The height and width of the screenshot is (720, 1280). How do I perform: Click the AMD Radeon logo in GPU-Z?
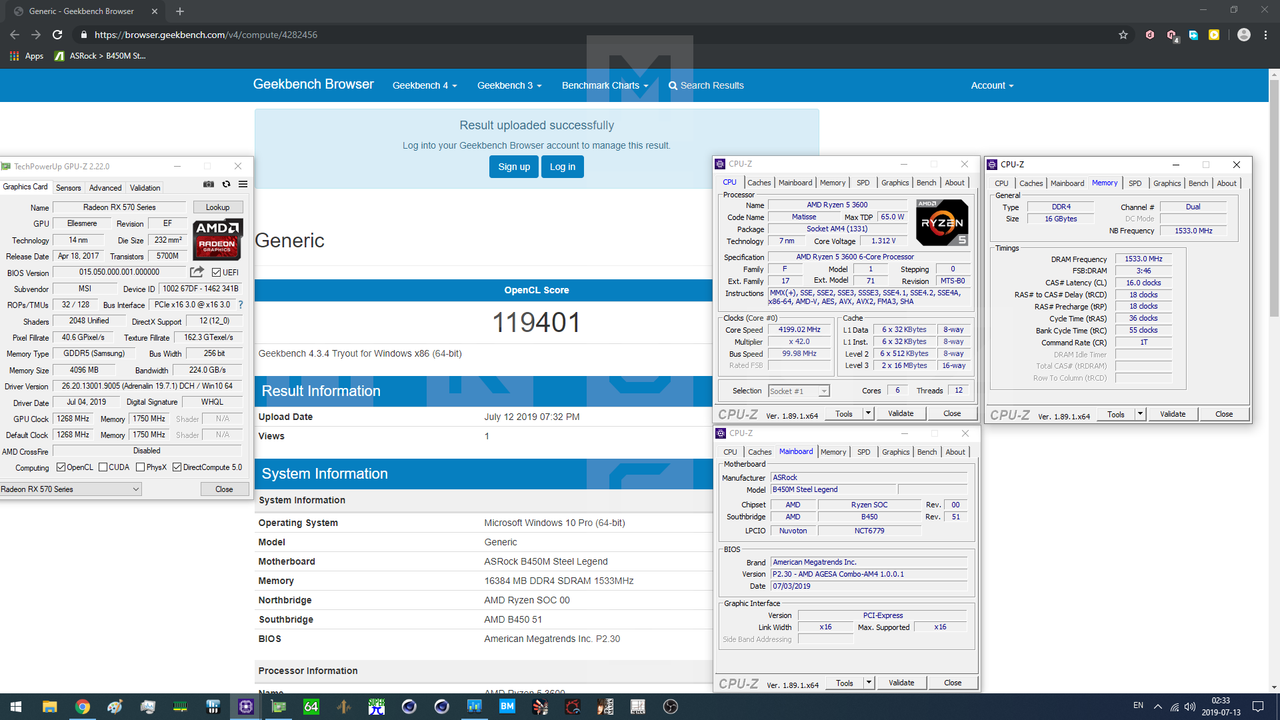[x=217, y=239]
